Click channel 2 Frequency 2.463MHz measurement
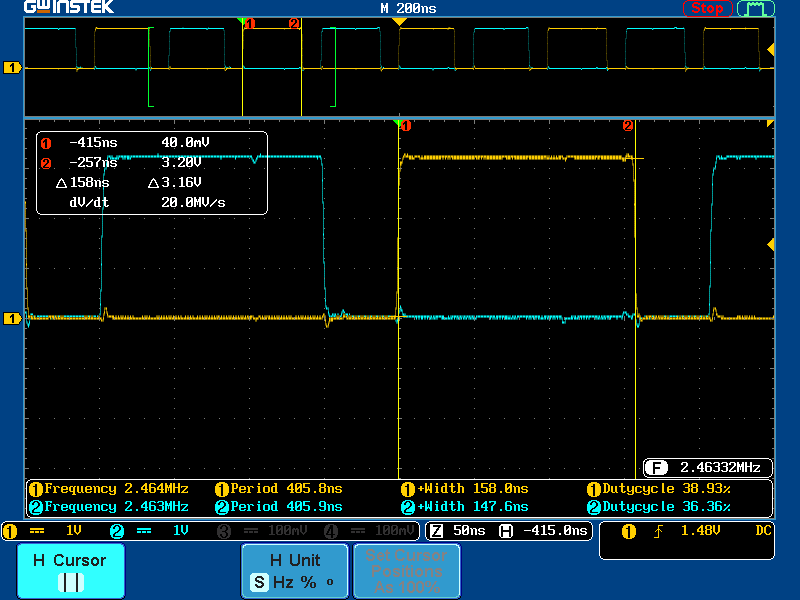The width and height of the screenshot is (800, 600). (x=109, y=507)
